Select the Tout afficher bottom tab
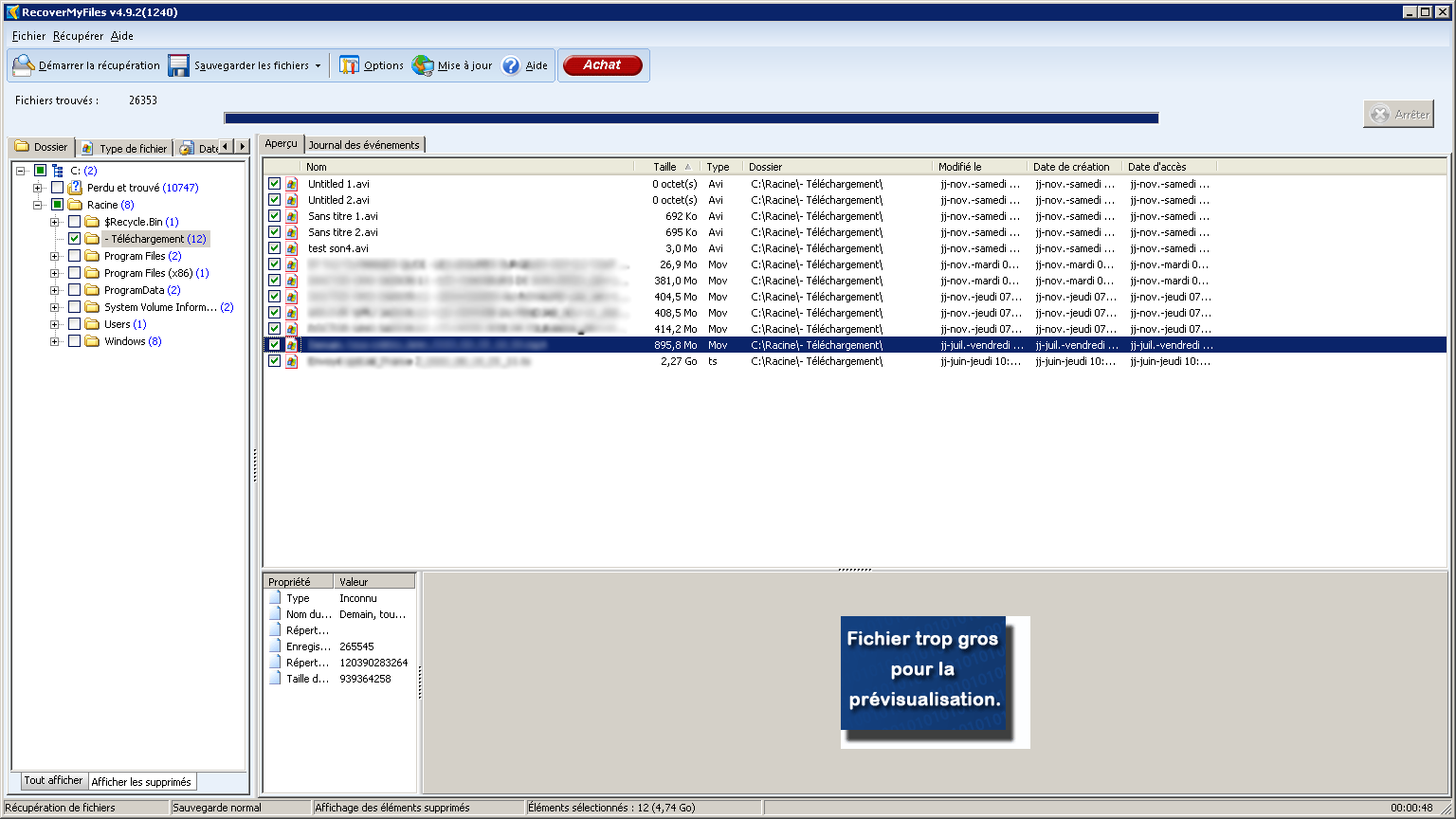 [x=53, y=781]
